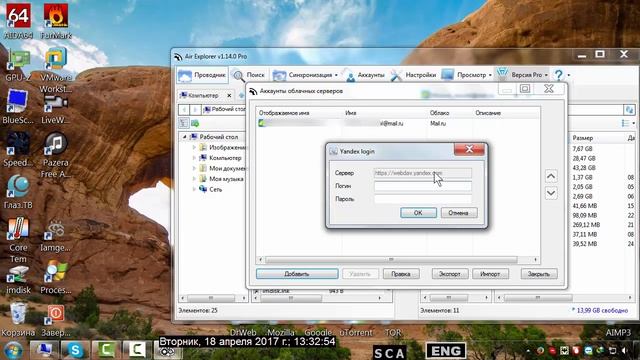
Task: Click the green refresh folder icon
Action: point(195,123)
